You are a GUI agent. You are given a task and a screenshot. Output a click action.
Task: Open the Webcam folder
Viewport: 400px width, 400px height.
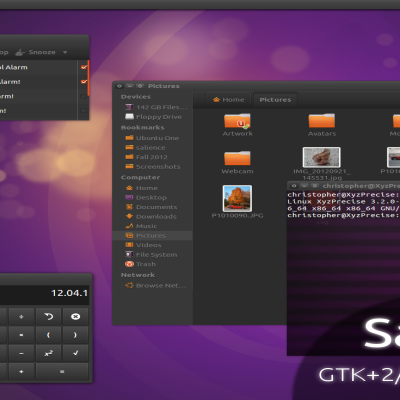pyautogui.click(x=237, y=162)
